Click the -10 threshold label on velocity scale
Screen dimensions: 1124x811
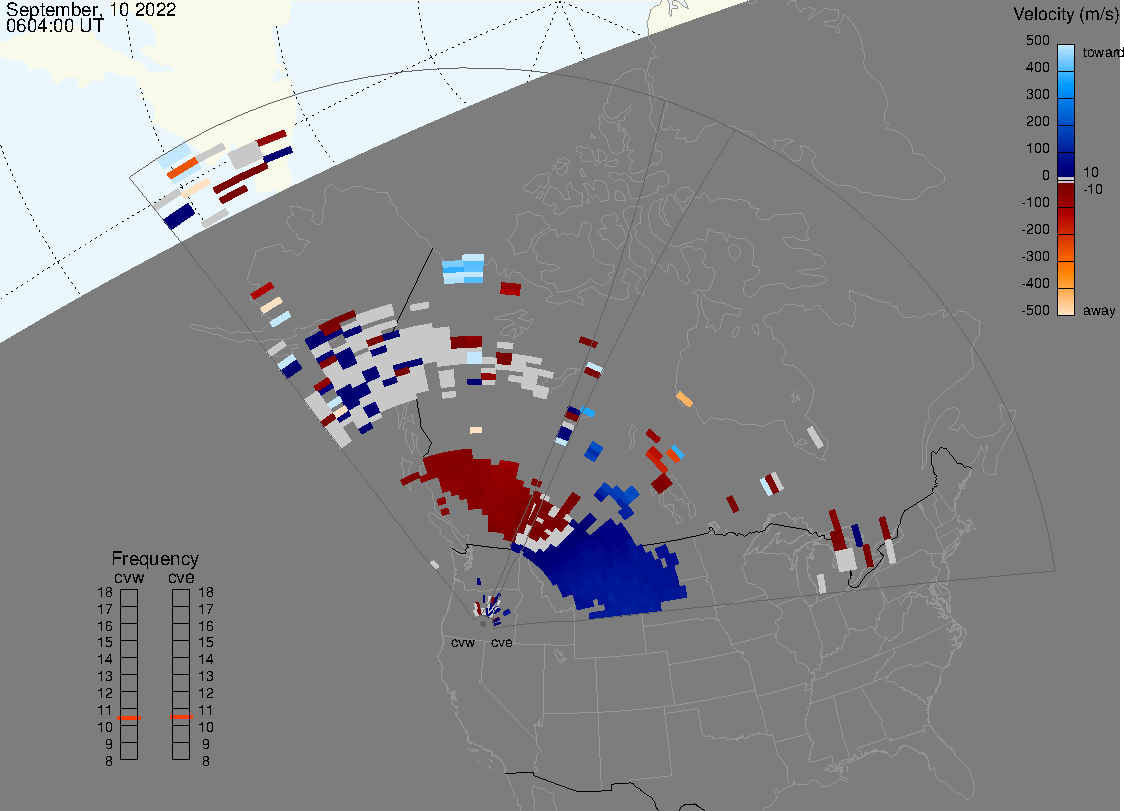click(x=1093, y=189)
